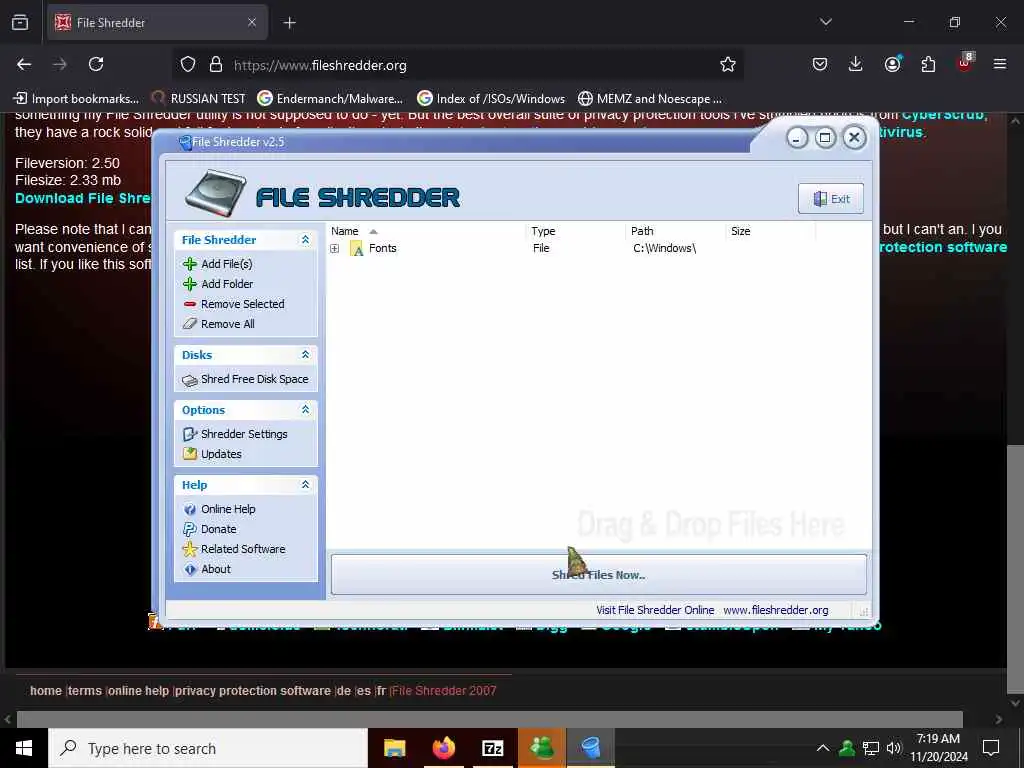
Task: Click the Donate PayPal icon
Action: pos(190,529)
